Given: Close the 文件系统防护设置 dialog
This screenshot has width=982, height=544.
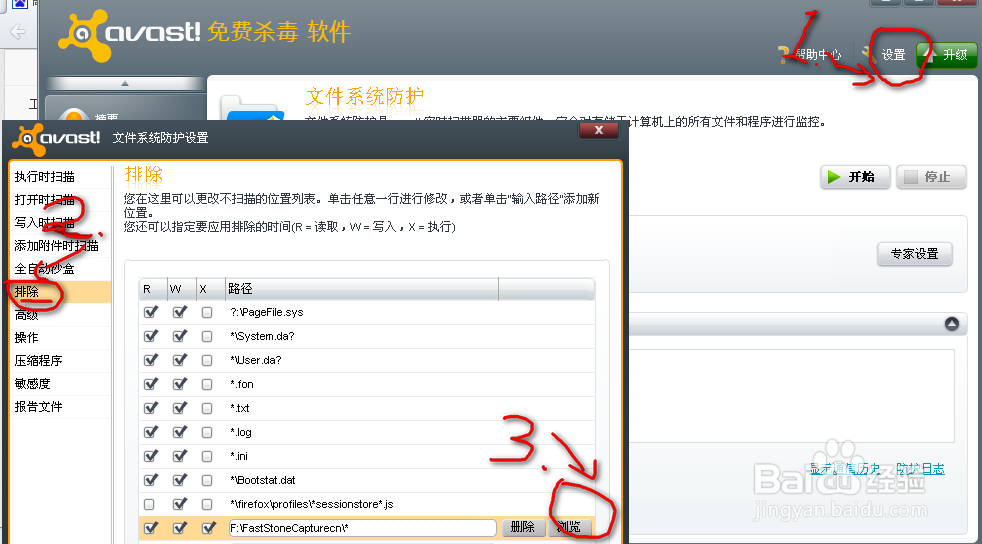Looking at the screenshot, I should 599,130.
